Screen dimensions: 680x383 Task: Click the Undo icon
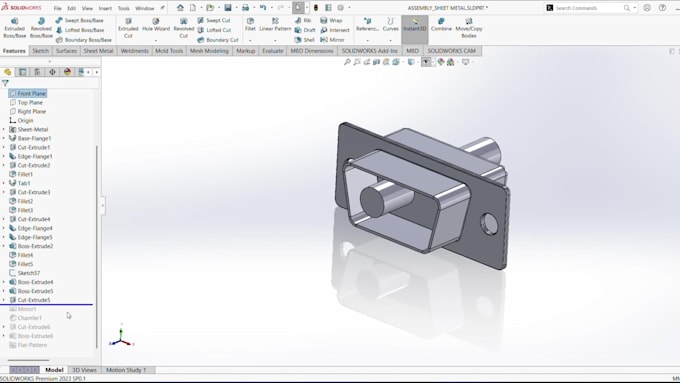tap(263, 8)
